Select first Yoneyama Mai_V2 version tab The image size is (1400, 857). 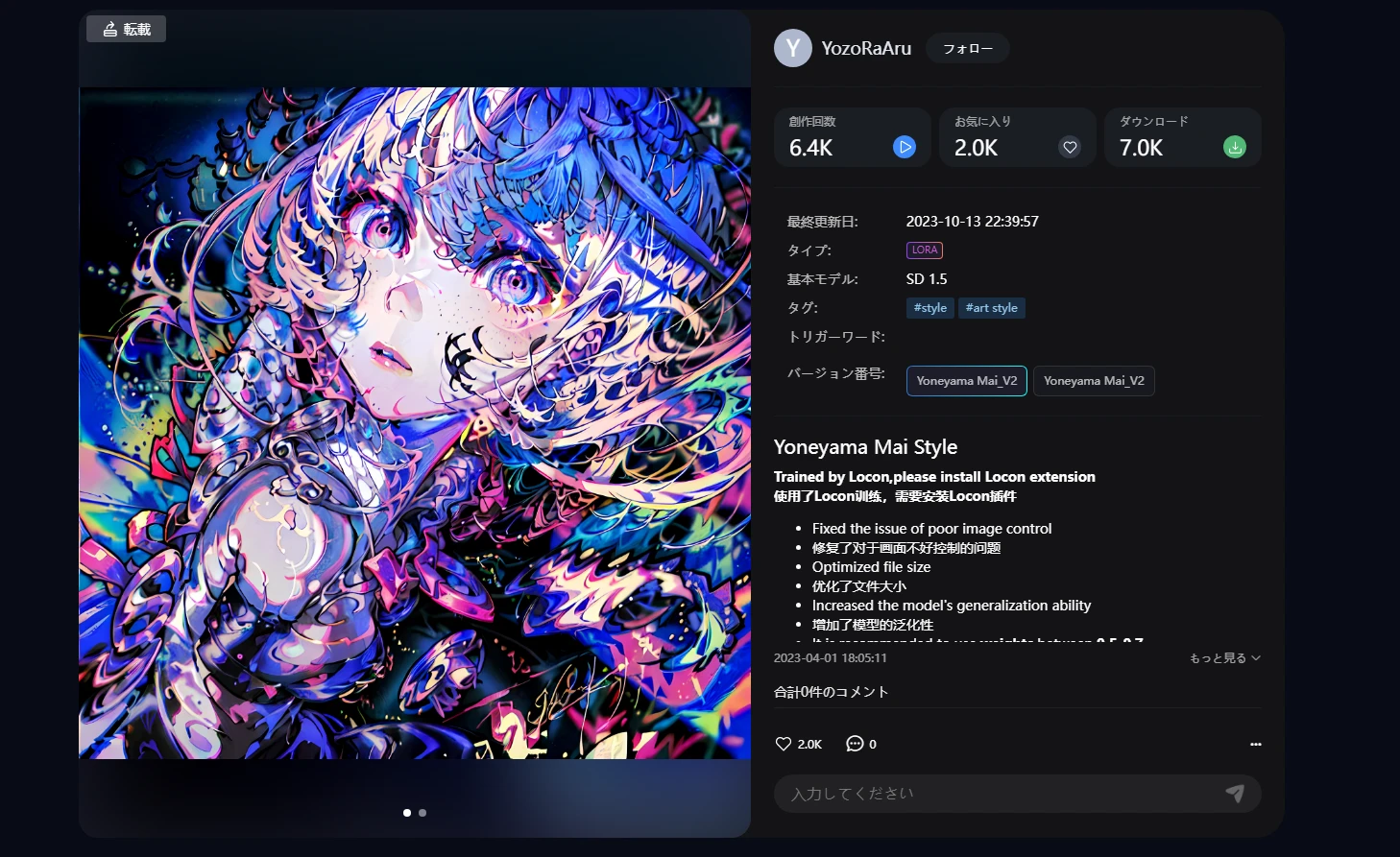[x=967, y=381]
